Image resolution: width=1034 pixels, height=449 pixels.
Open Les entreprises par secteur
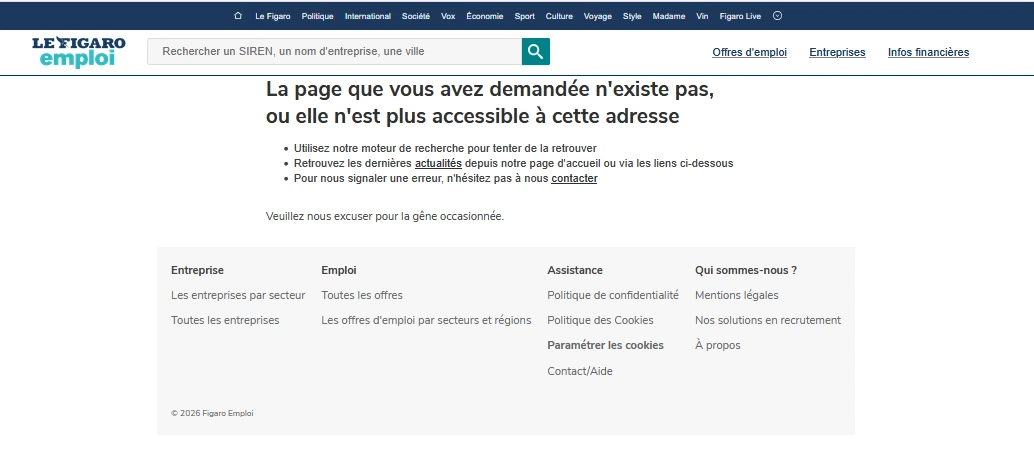238,295
